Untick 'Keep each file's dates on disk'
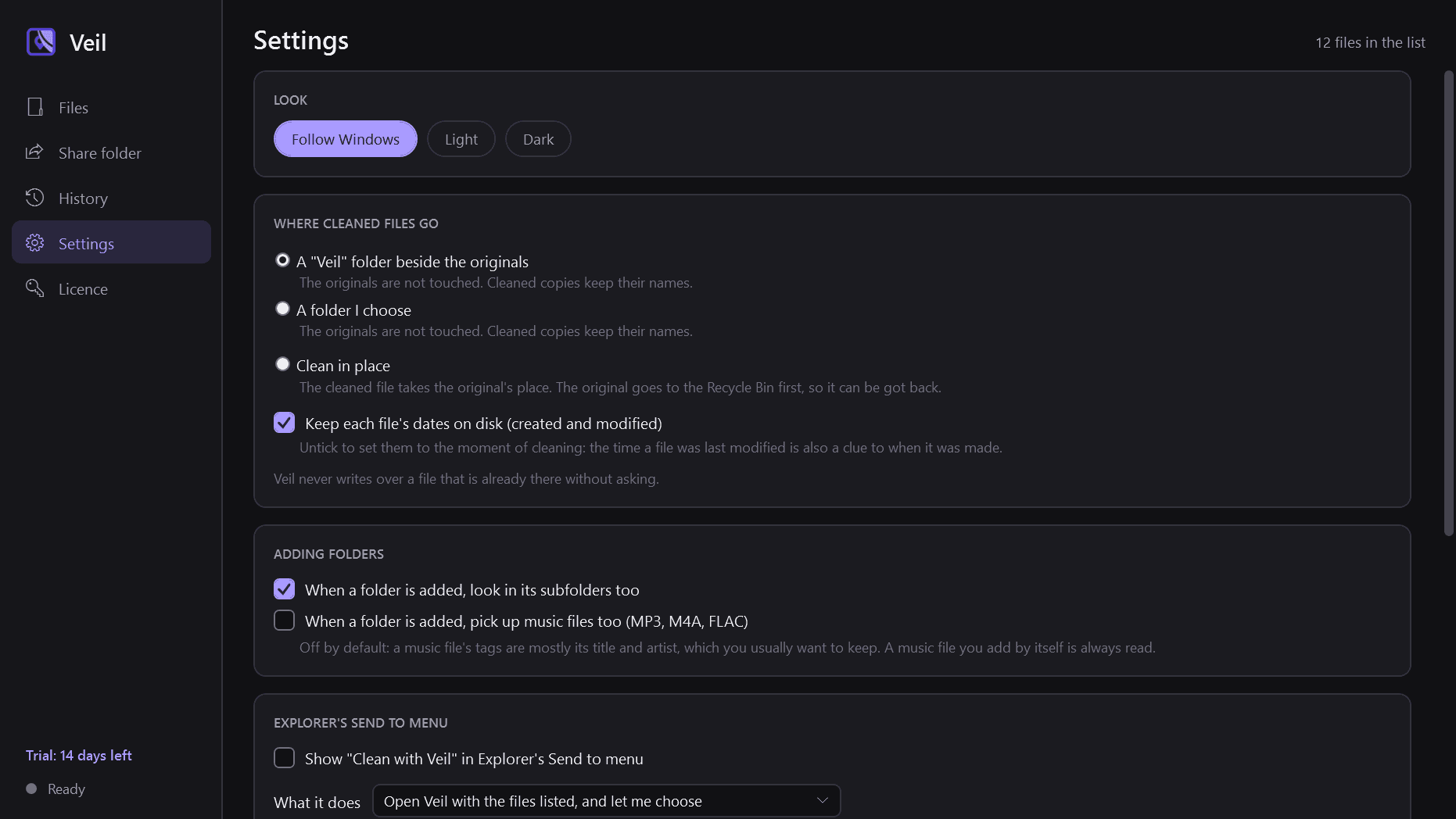1456x819 pixels. (x=284, y=423)
